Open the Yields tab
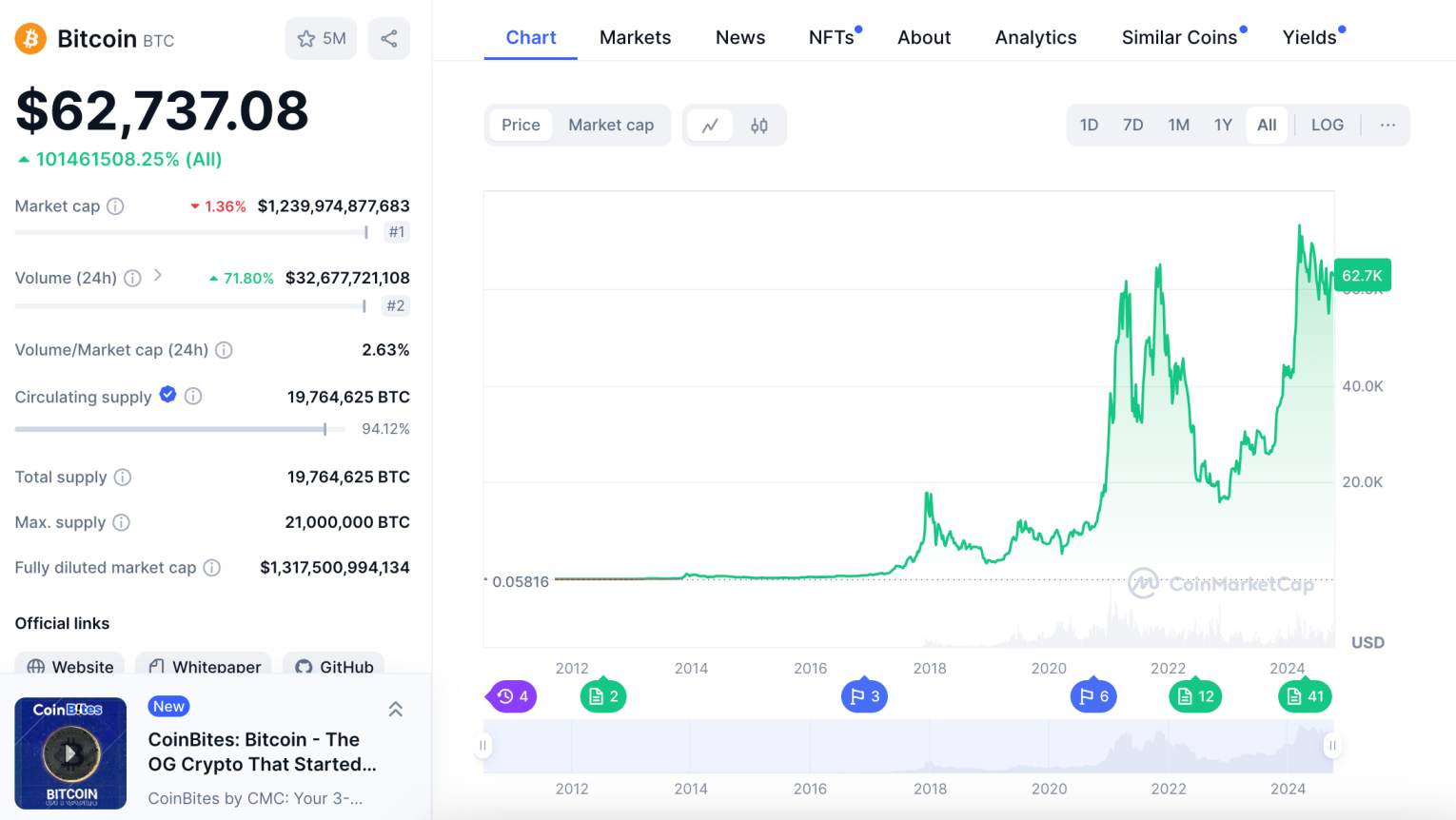The height and width of the screenshot is (820, 1456). coord(1310,38)
